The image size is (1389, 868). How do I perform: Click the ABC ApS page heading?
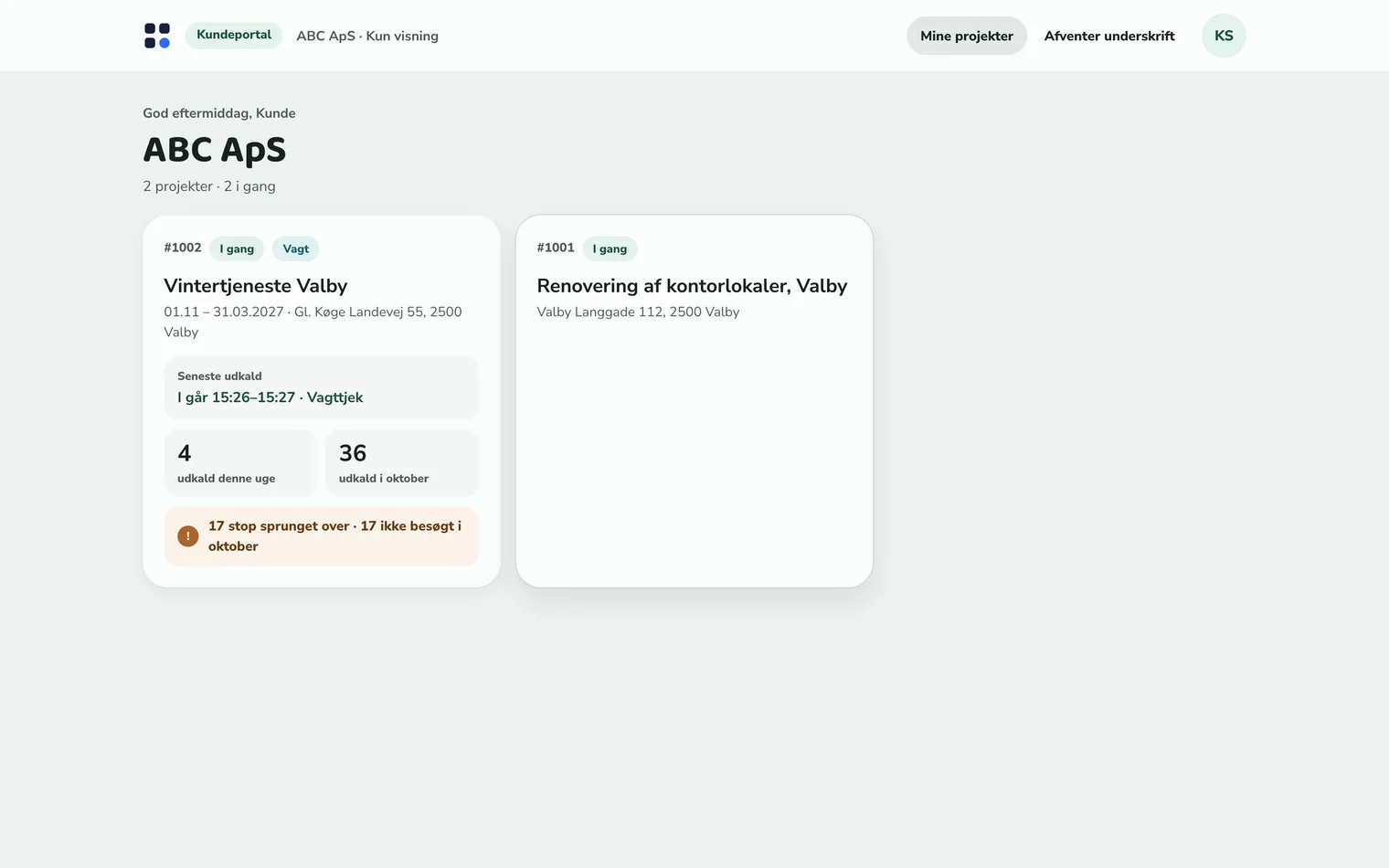point(215,150)
